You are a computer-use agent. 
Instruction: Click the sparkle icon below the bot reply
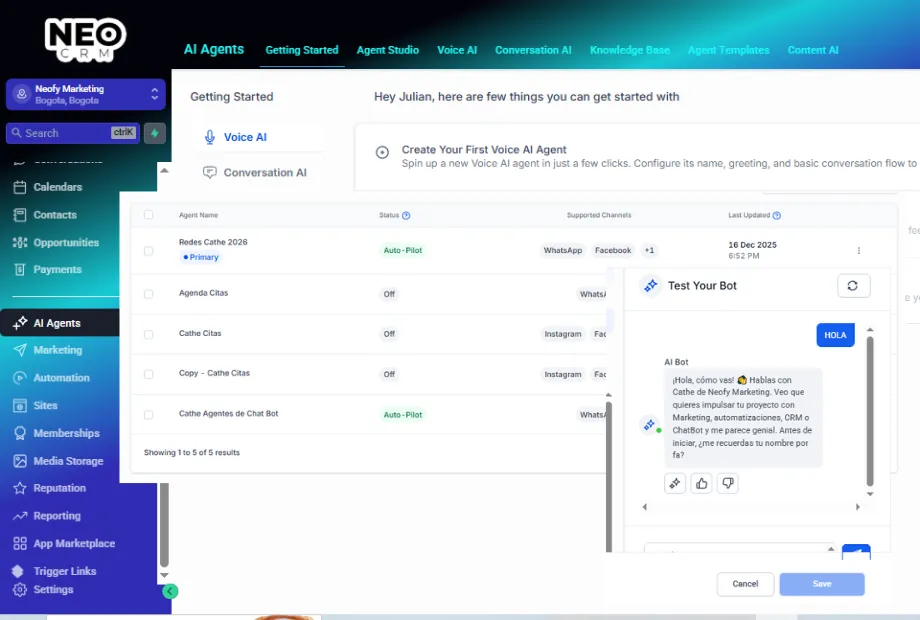coord(675,483)
